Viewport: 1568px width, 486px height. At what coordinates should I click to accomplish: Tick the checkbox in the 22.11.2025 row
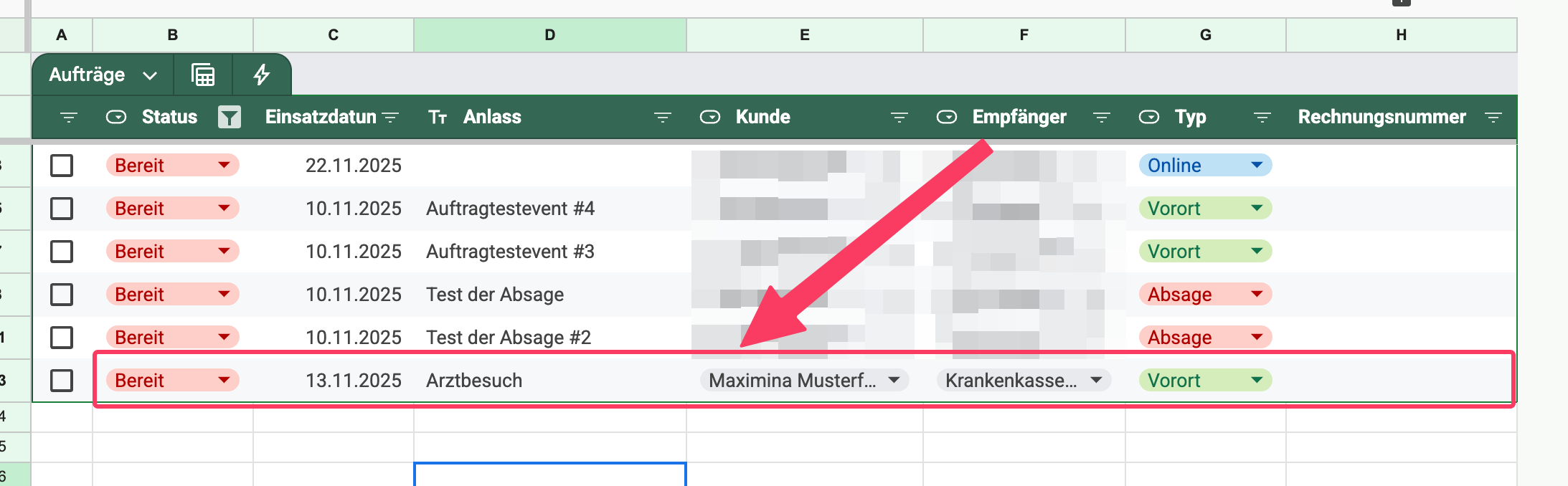coord(62,166)
